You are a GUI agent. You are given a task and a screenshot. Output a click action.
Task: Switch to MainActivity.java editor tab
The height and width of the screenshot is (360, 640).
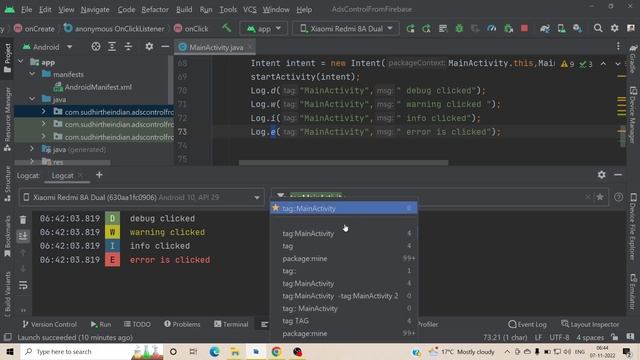[x=216, y=47]
